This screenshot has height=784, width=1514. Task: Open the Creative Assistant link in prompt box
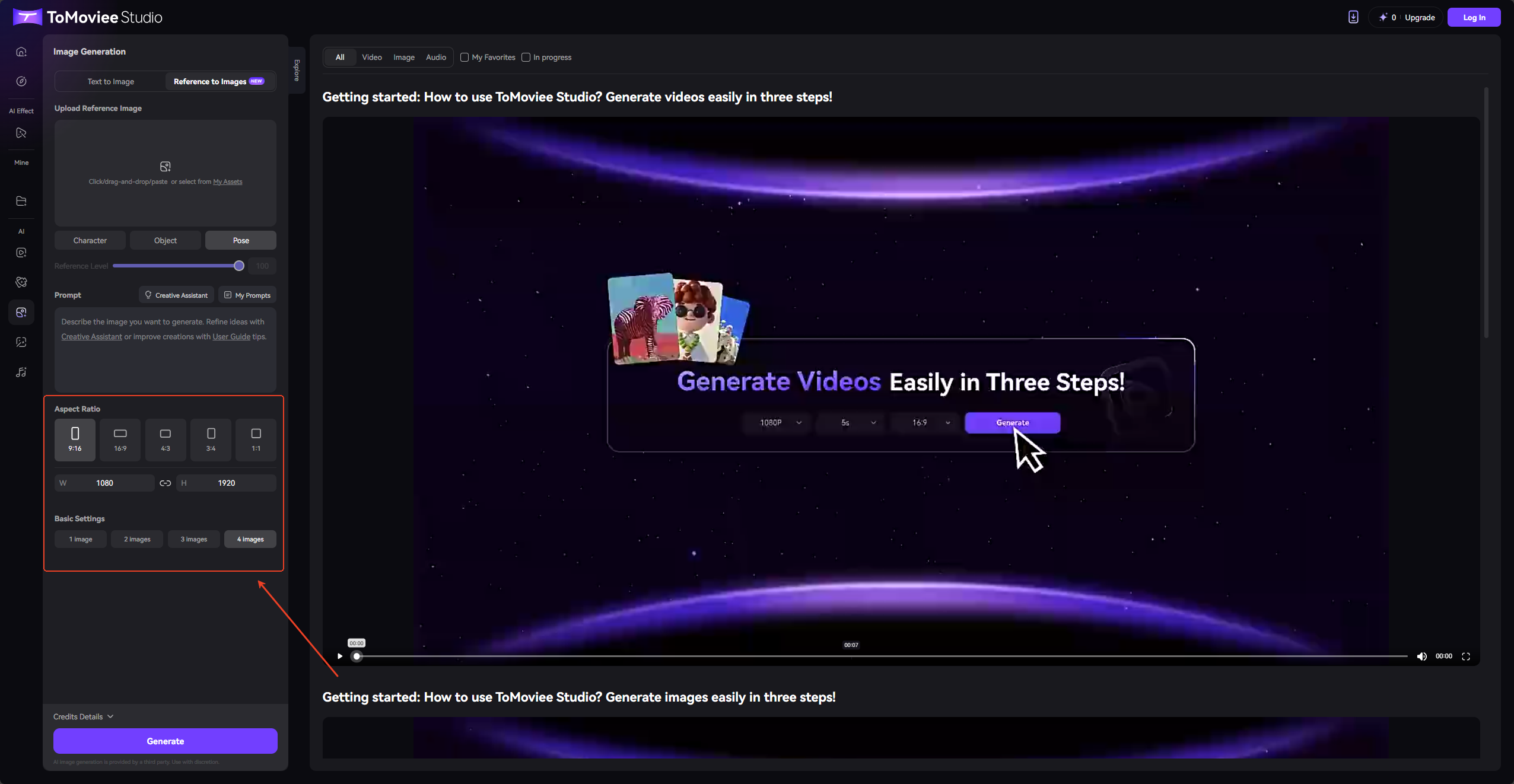tap(91, 336)
